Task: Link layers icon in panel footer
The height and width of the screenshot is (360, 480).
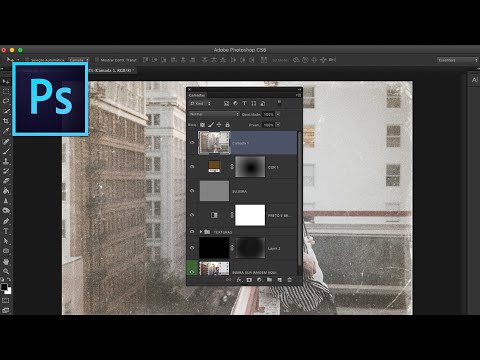Action: 229,280
